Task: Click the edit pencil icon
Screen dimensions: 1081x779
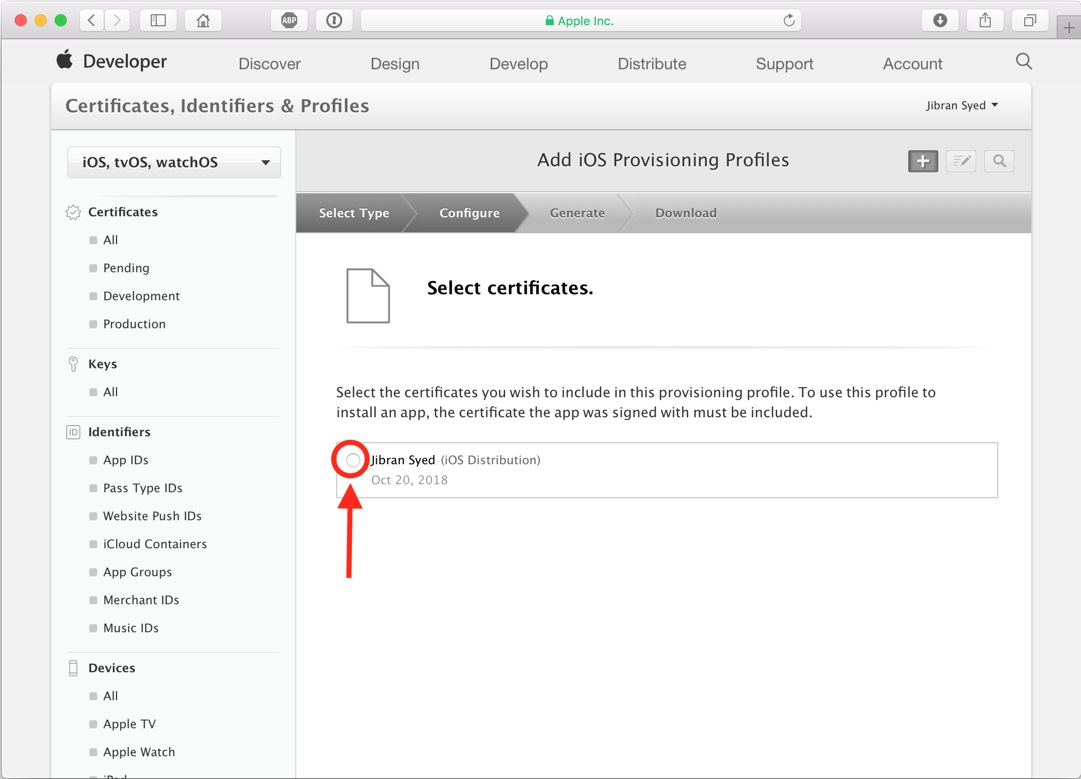Action: tap(961, 161)
